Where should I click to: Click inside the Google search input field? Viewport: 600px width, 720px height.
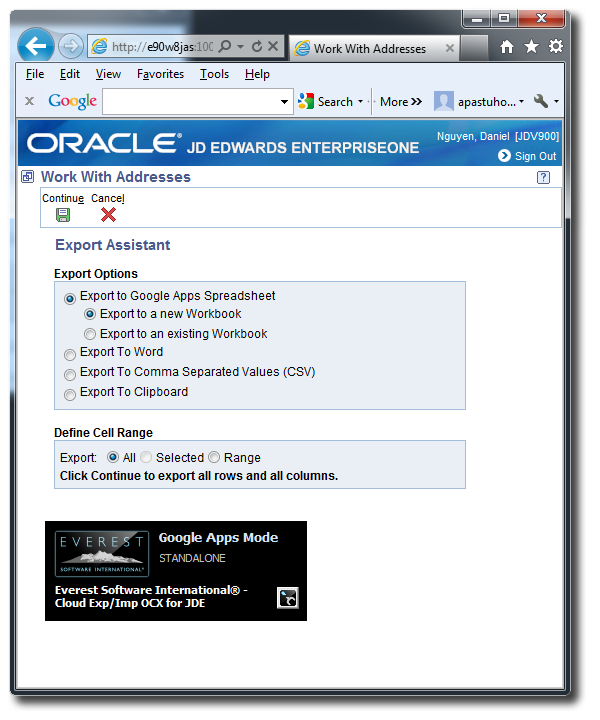click(191, 101)
